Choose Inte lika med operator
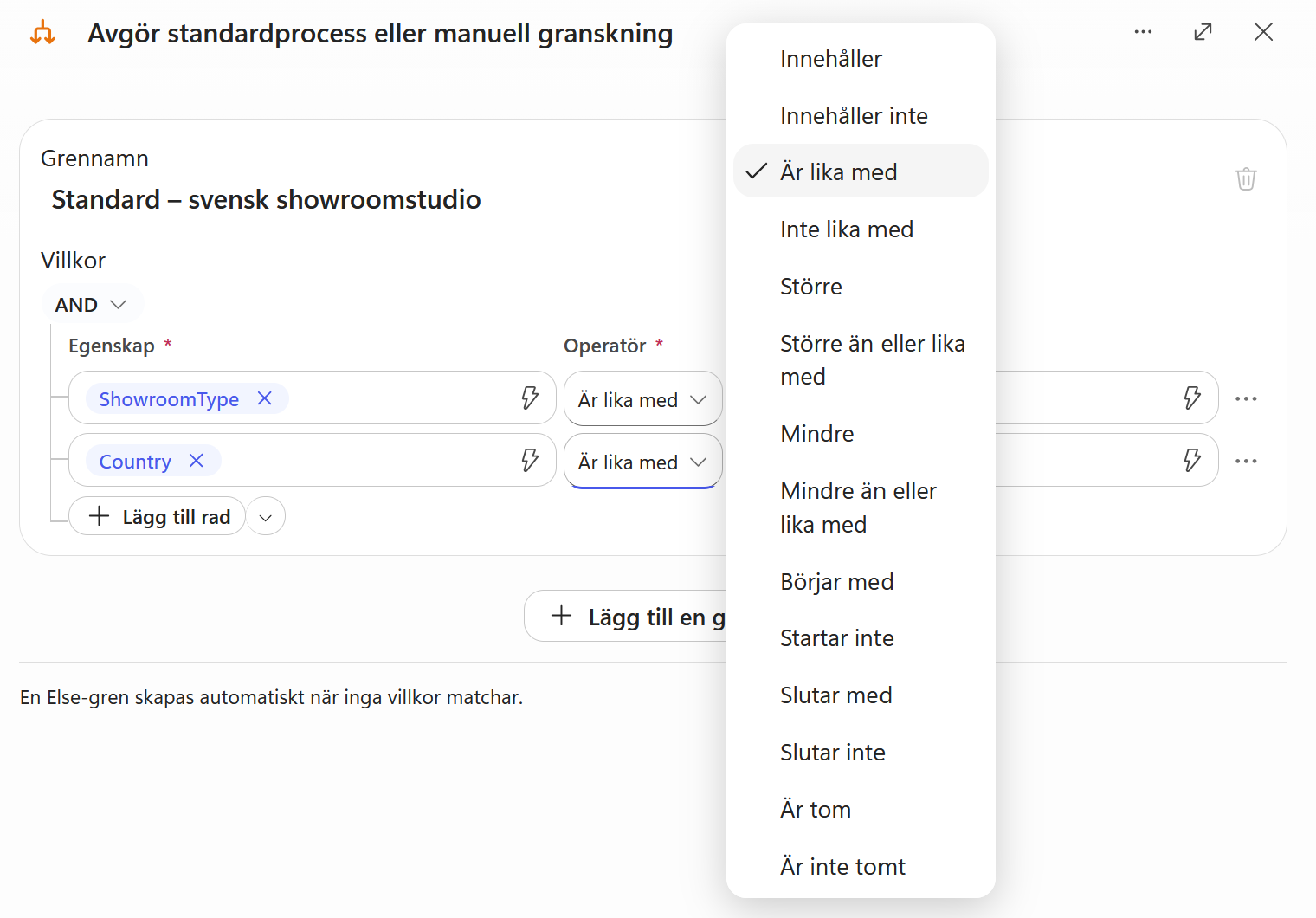Image resolution: width=1316 pixels, height=918 pixels. point(861,229)
